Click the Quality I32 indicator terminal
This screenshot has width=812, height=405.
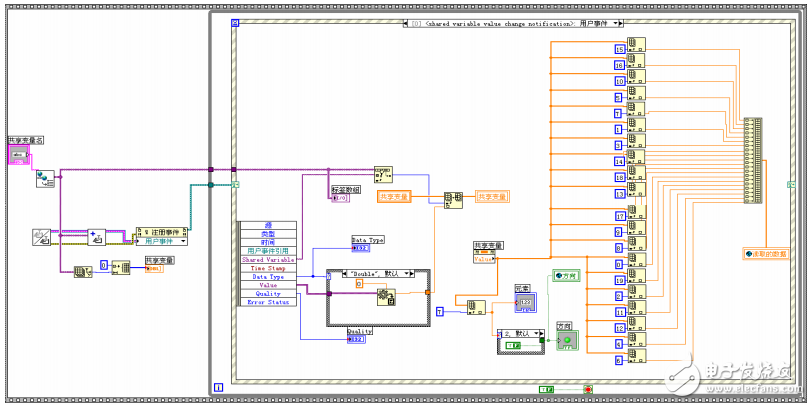pyautogui.click(x=357, y=340)
